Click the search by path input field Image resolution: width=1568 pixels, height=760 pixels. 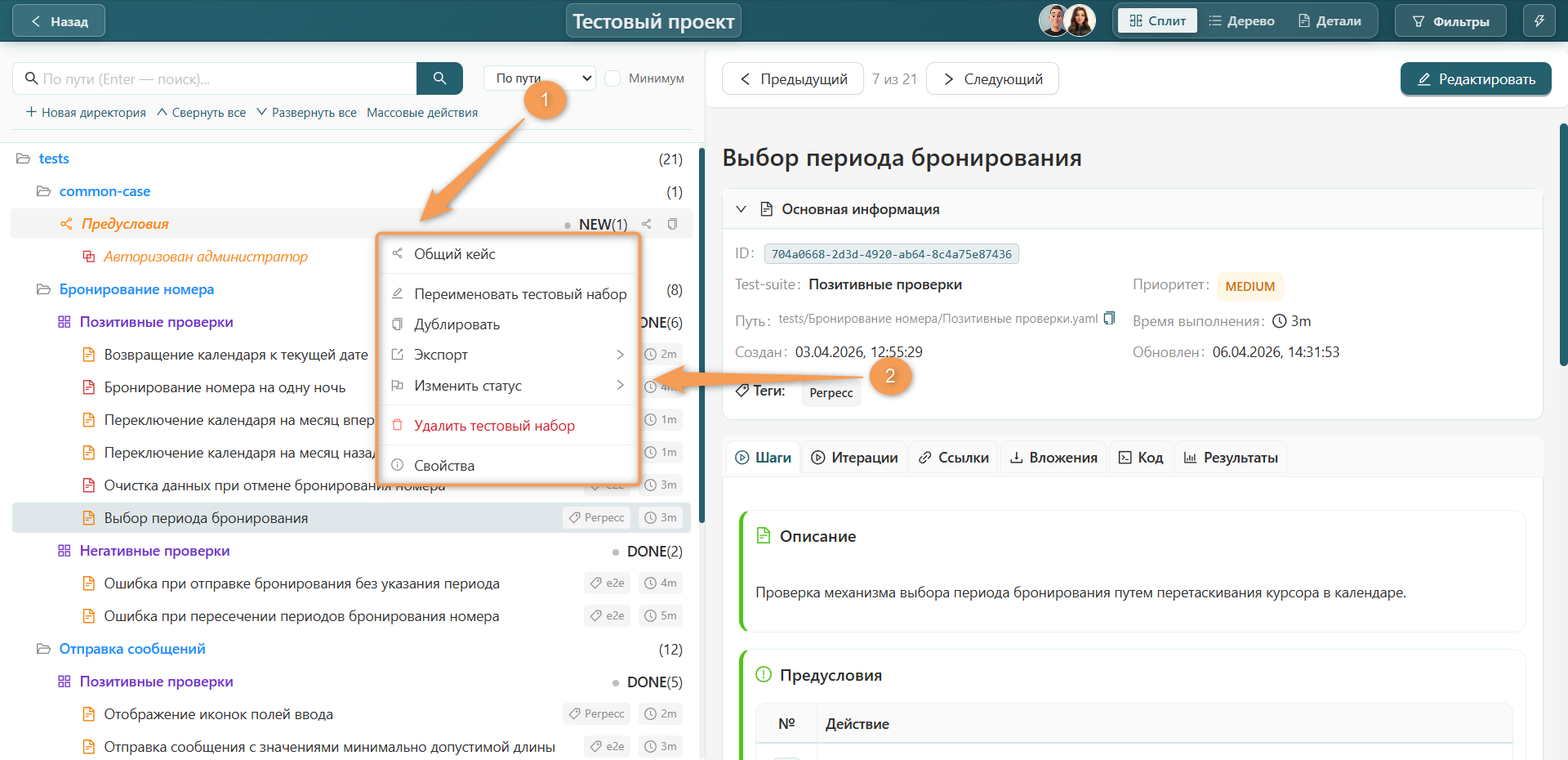[215, 78]
